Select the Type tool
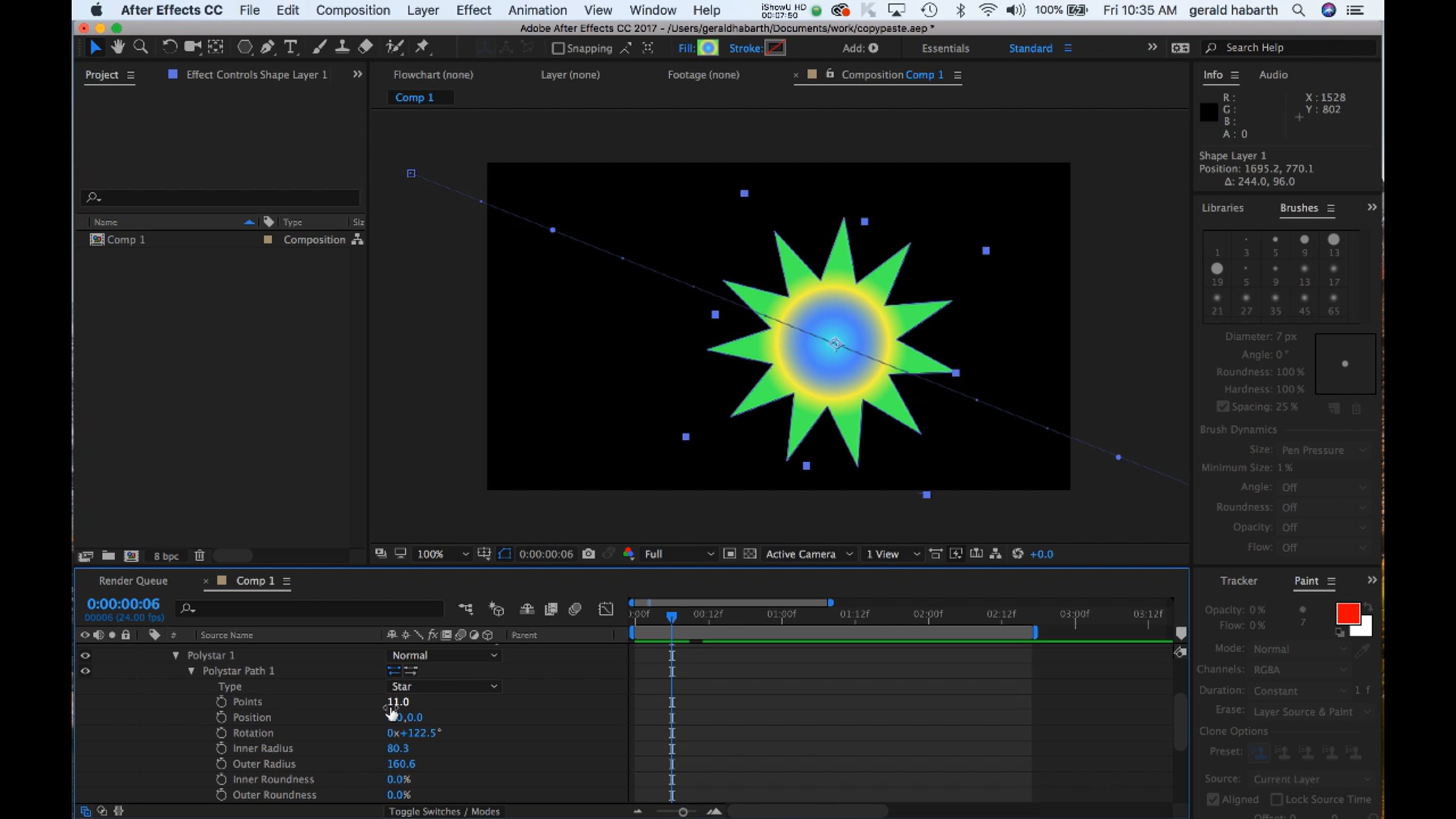 click(291, 47)
